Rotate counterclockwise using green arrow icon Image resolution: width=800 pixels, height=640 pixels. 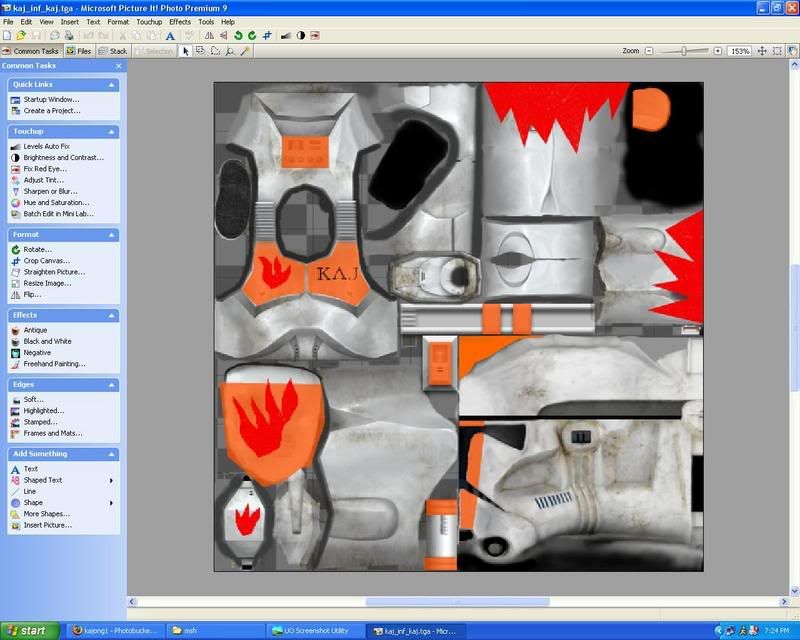click(x=238, y=36)
